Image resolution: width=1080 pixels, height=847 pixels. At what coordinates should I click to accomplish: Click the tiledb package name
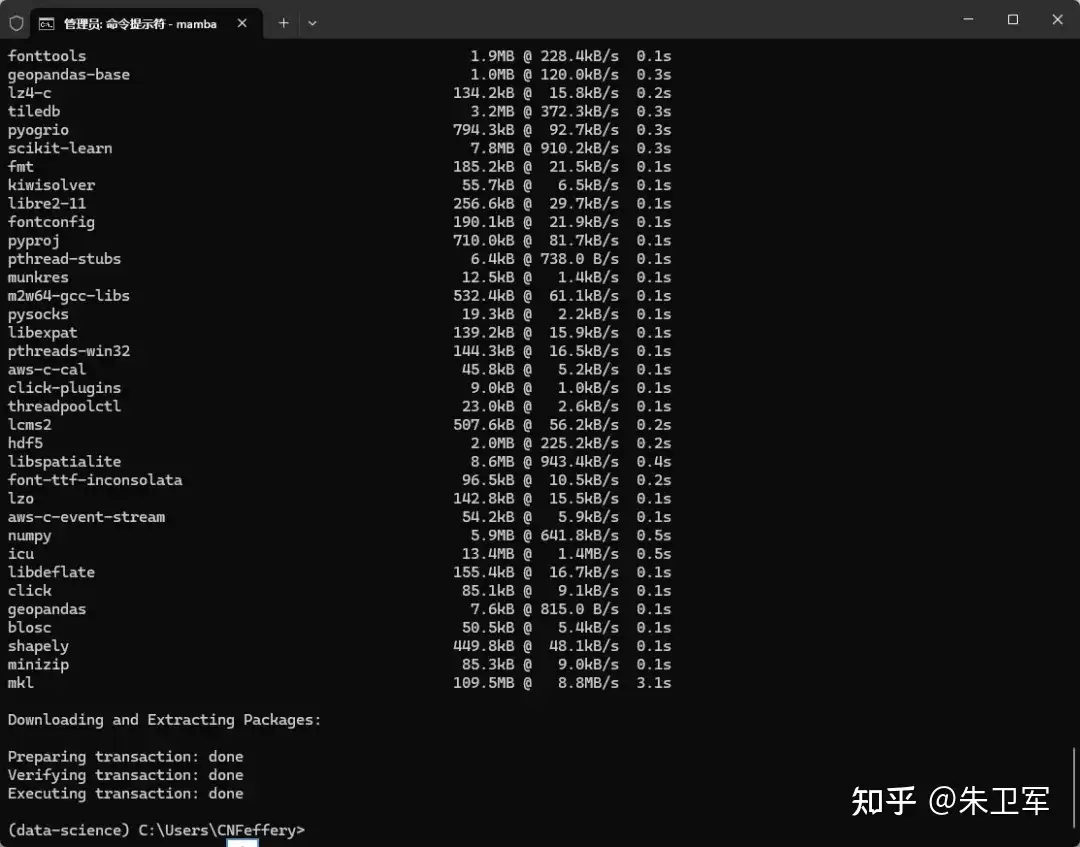[34, 112]
